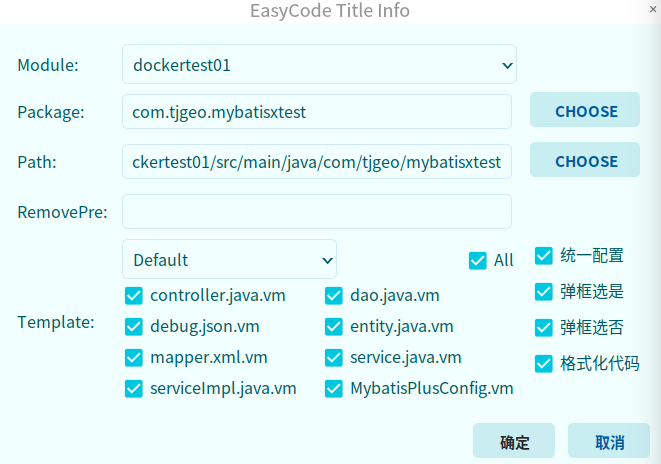Focus the Path text field
The width and height of the screenshot is (661, 464).
click(x=316, y=162)
